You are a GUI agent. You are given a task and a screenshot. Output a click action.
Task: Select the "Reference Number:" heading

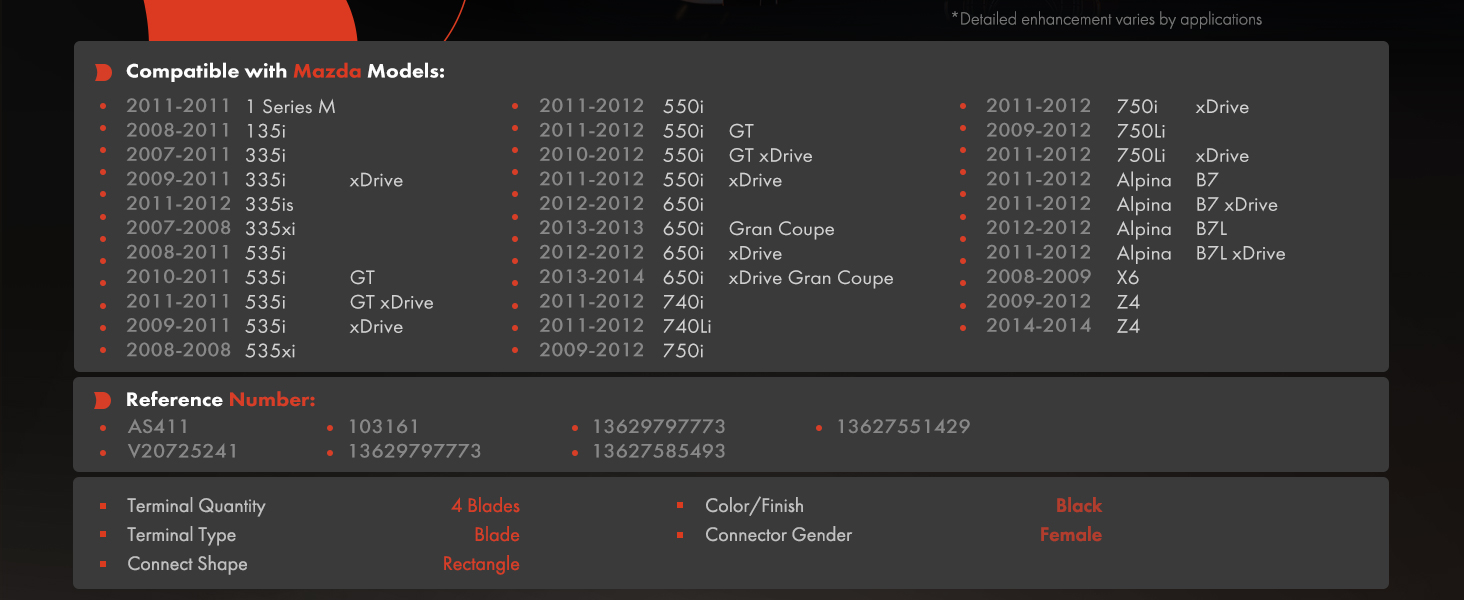tap(221, 400)
